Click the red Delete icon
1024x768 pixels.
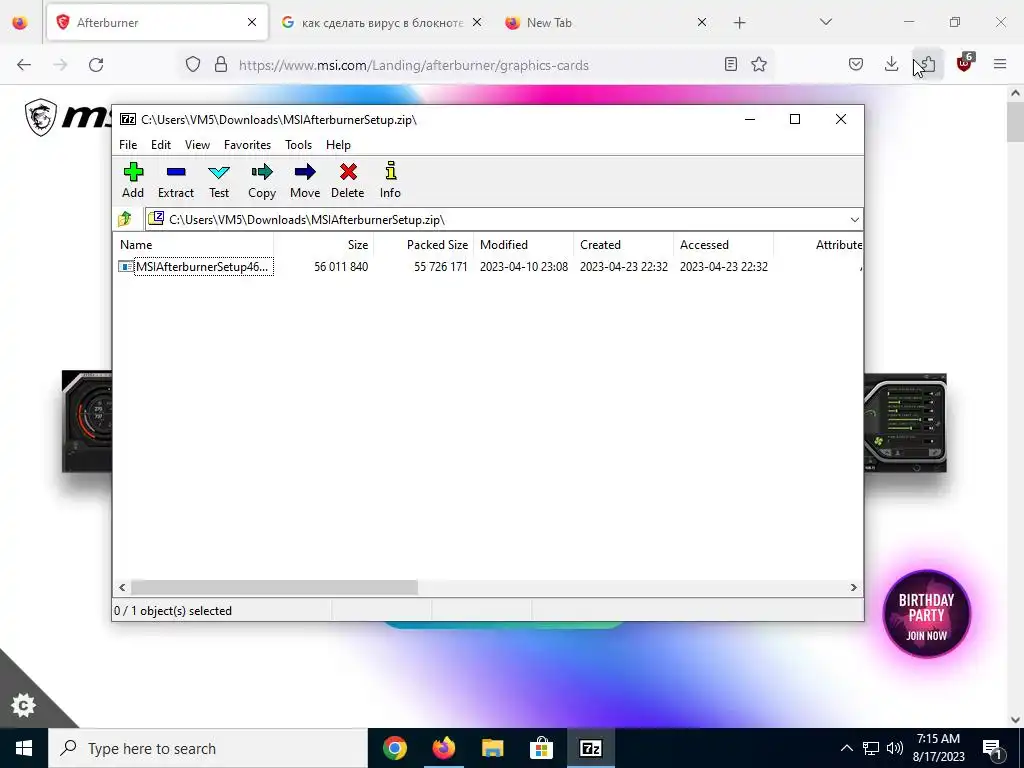tap(347, 180)
